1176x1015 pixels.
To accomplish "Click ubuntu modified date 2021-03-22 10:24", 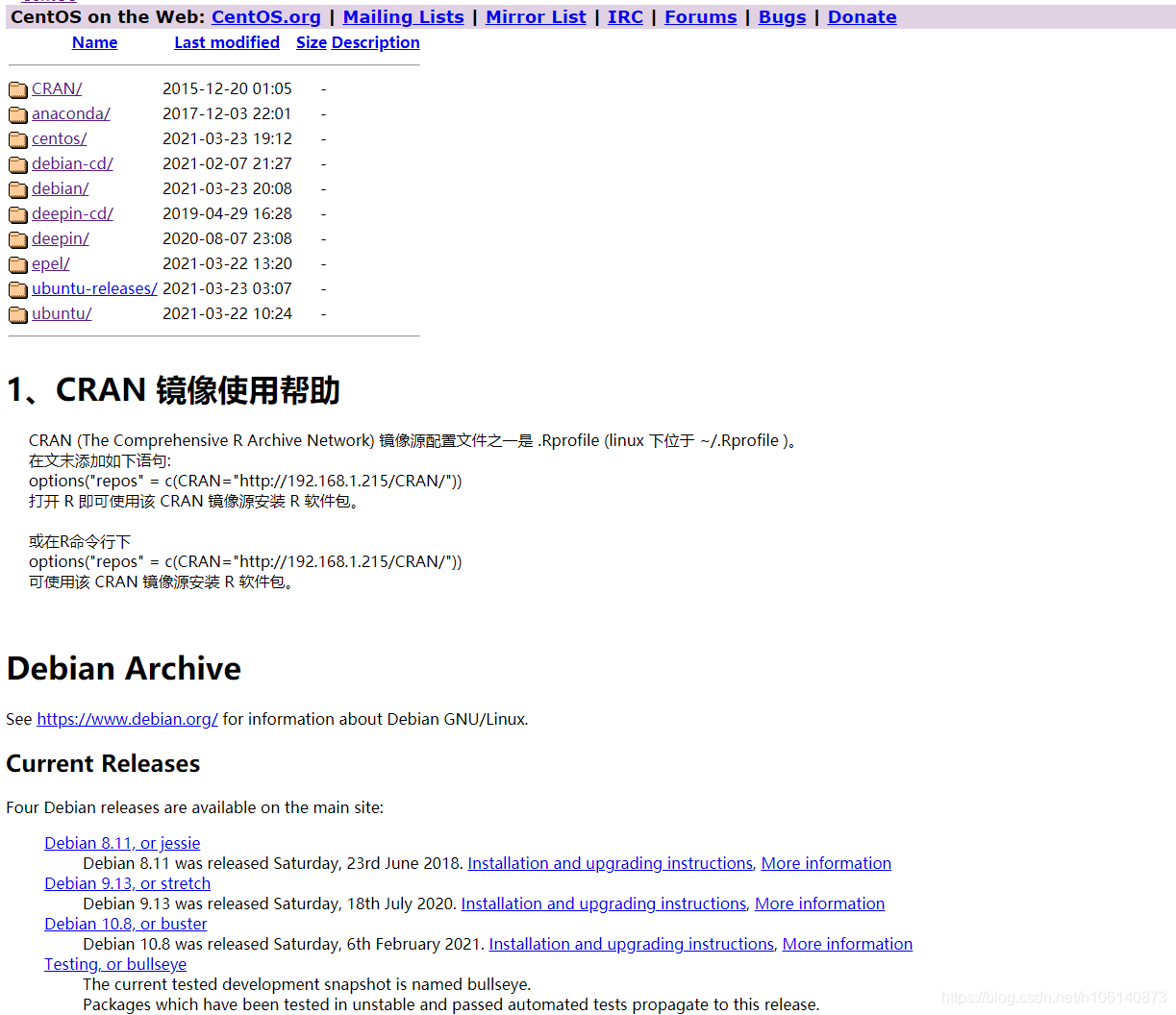I will click(x=227, y=313).
